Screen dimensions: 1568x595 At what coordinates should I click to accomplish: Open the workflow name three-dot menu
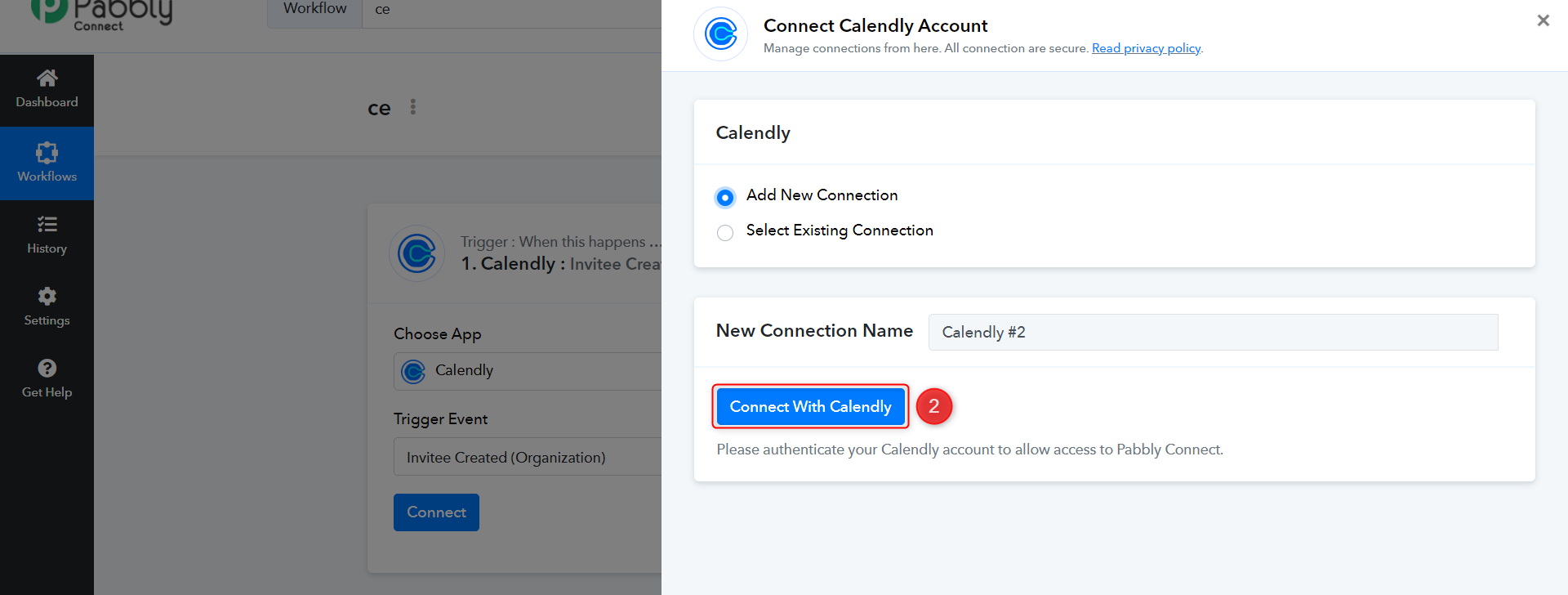click(x=413, y=107)
